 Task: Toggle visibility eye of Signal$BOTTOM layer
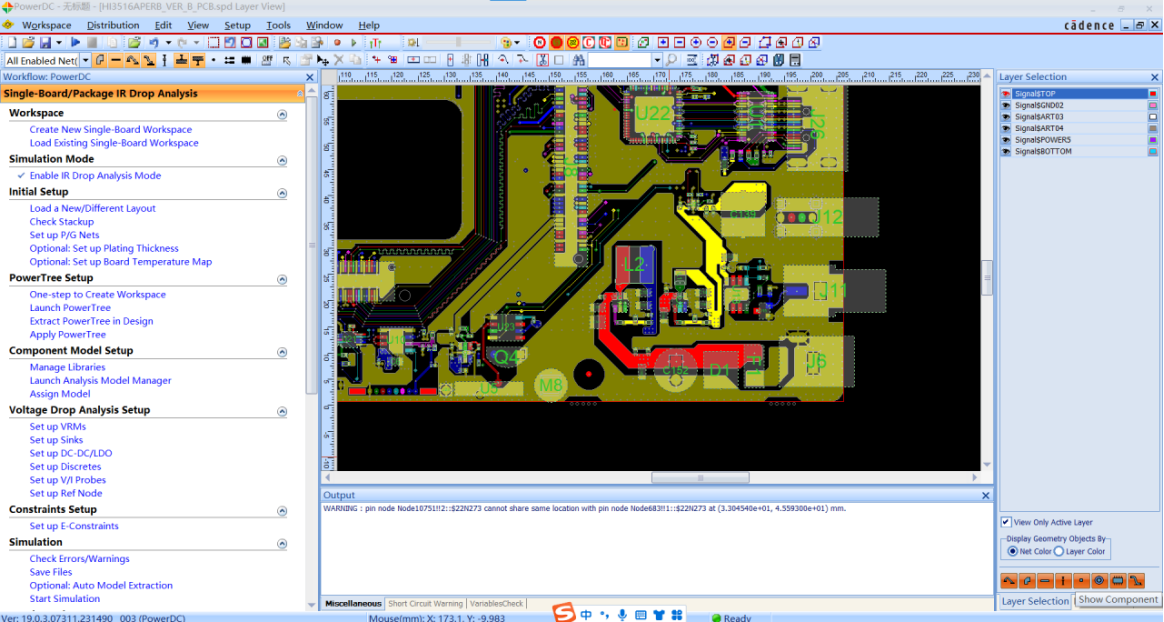click(1006, 151)
